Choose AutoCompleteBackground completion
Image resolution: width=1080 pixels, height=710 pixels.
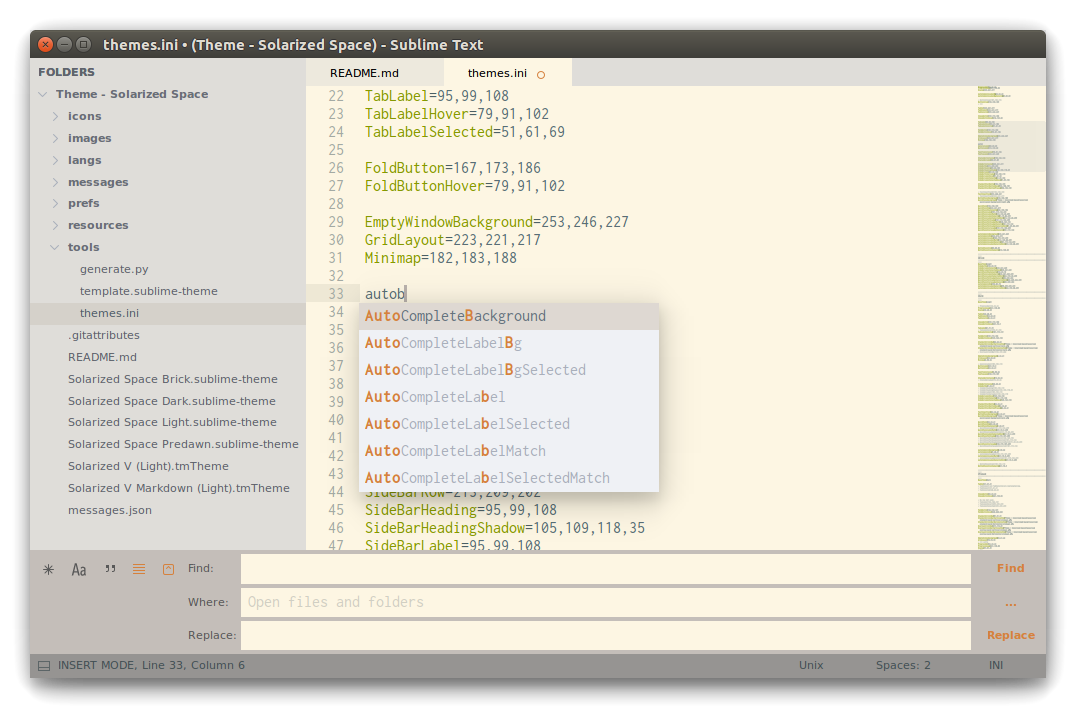pos(509,316)
